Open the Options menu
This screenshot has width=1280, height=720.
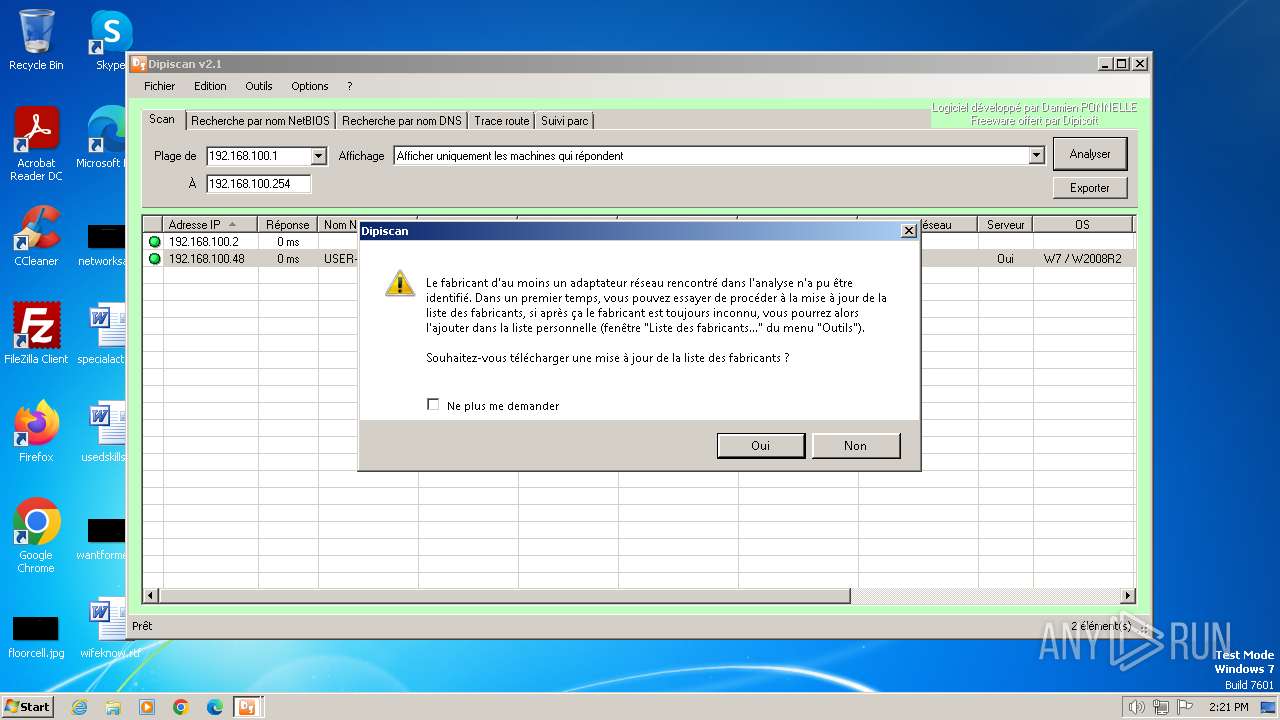(x=310, y=86)
